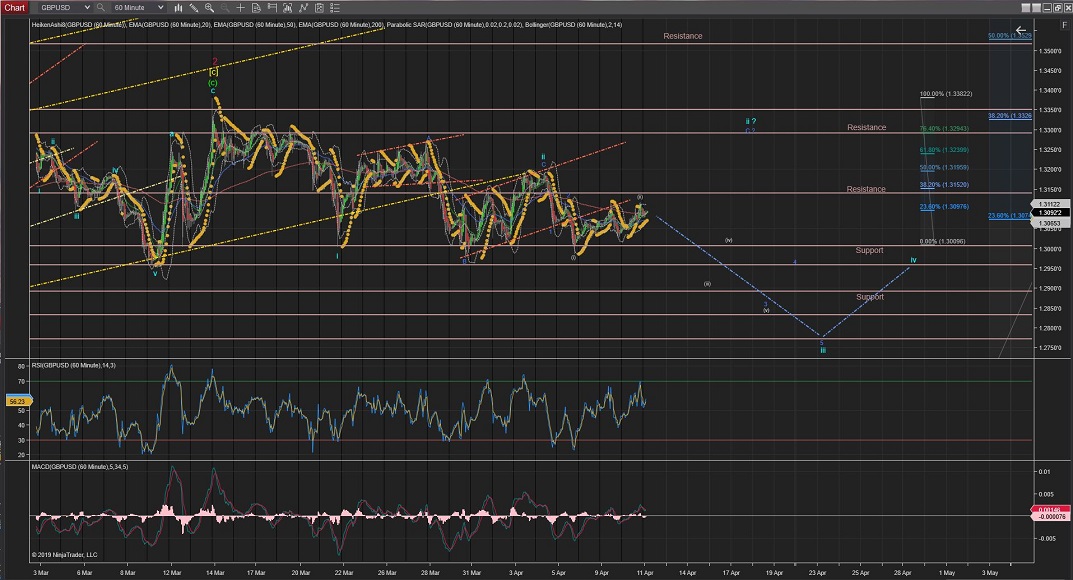Screen dimensions: 1073x580
Task: Click the instrument search magnifier icon
Action: 100,7
